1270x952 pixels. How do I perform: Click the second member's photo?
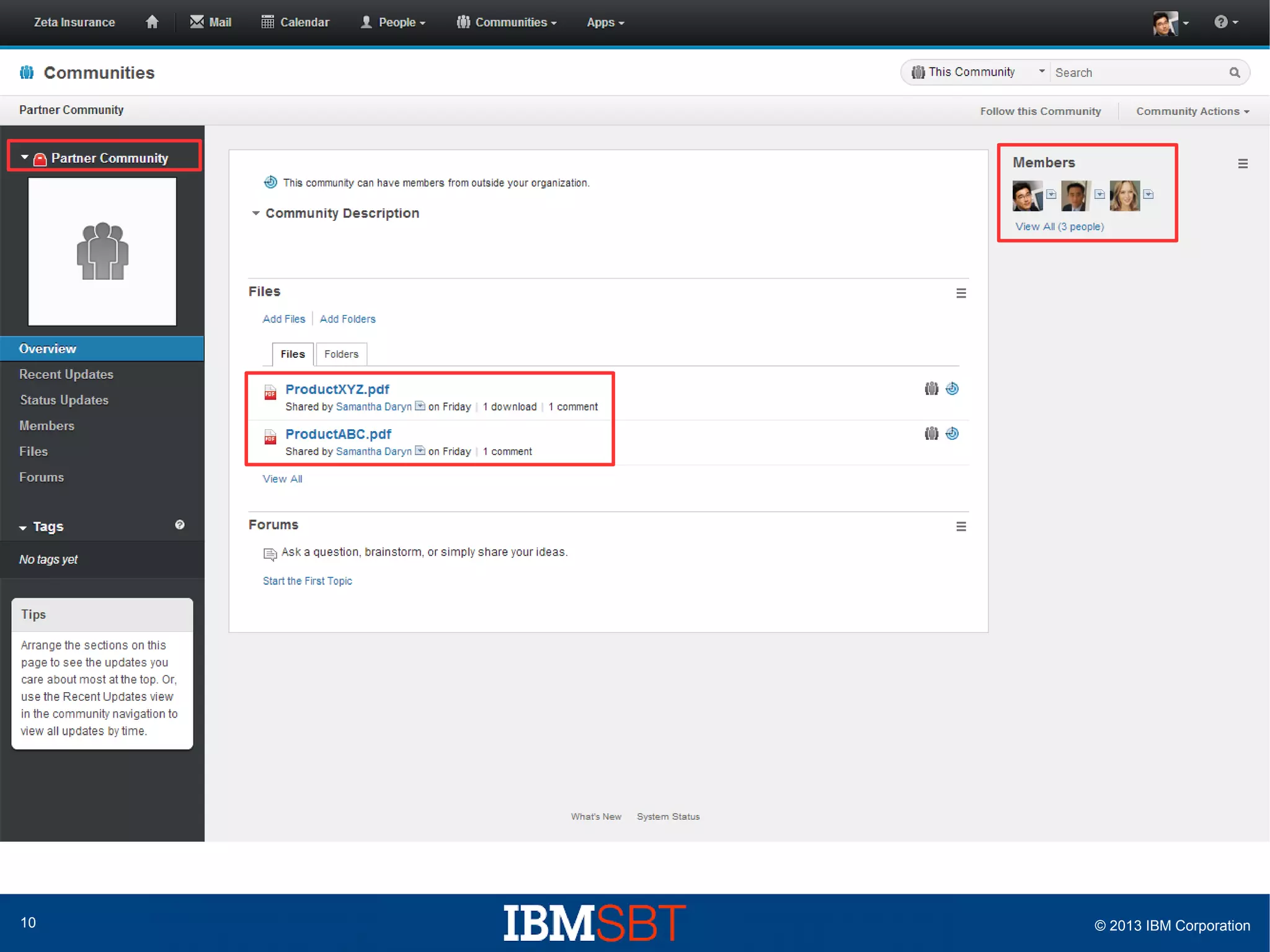[x=1076, y=196]
